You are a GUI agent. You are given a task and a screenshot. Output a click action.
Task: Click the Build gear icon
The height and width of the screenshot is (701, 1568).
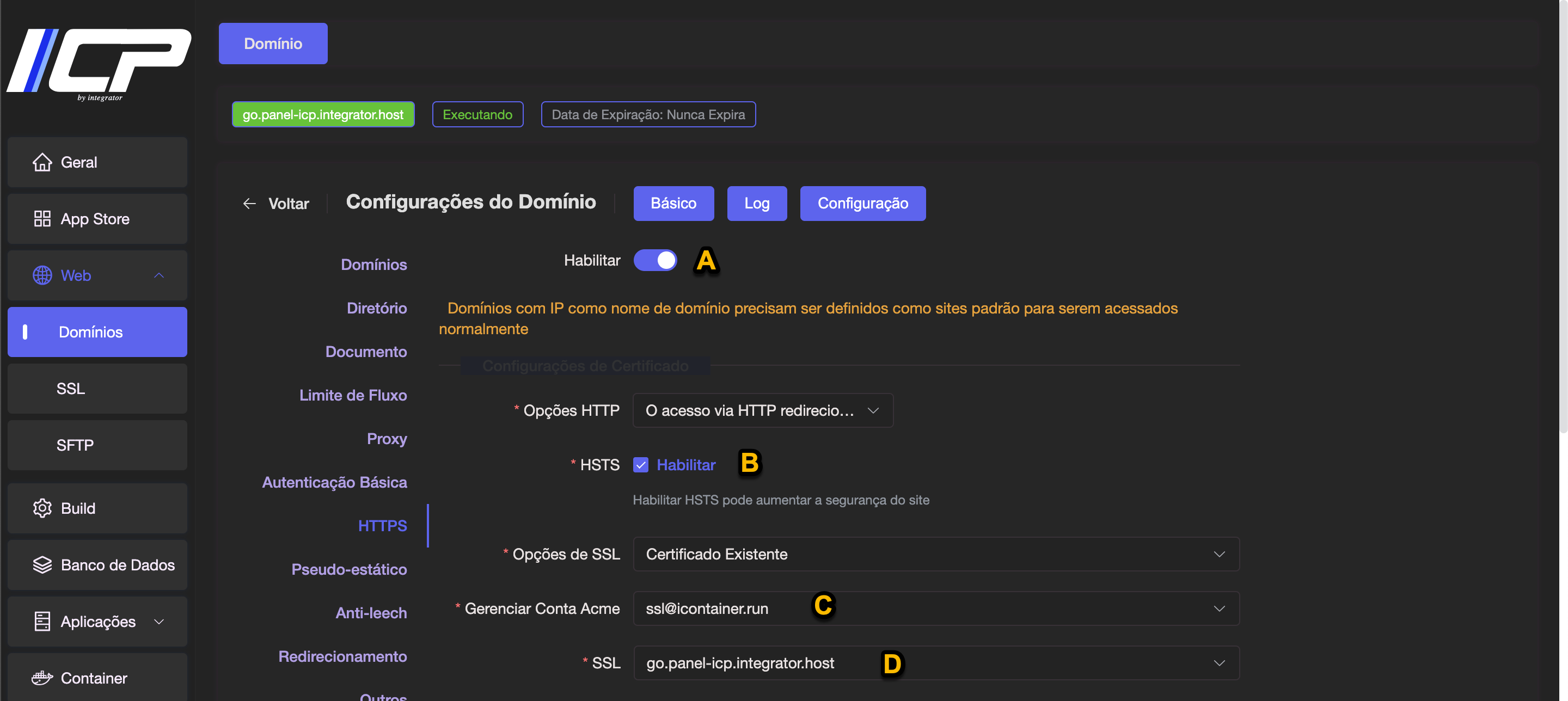(x=42, y=508)
